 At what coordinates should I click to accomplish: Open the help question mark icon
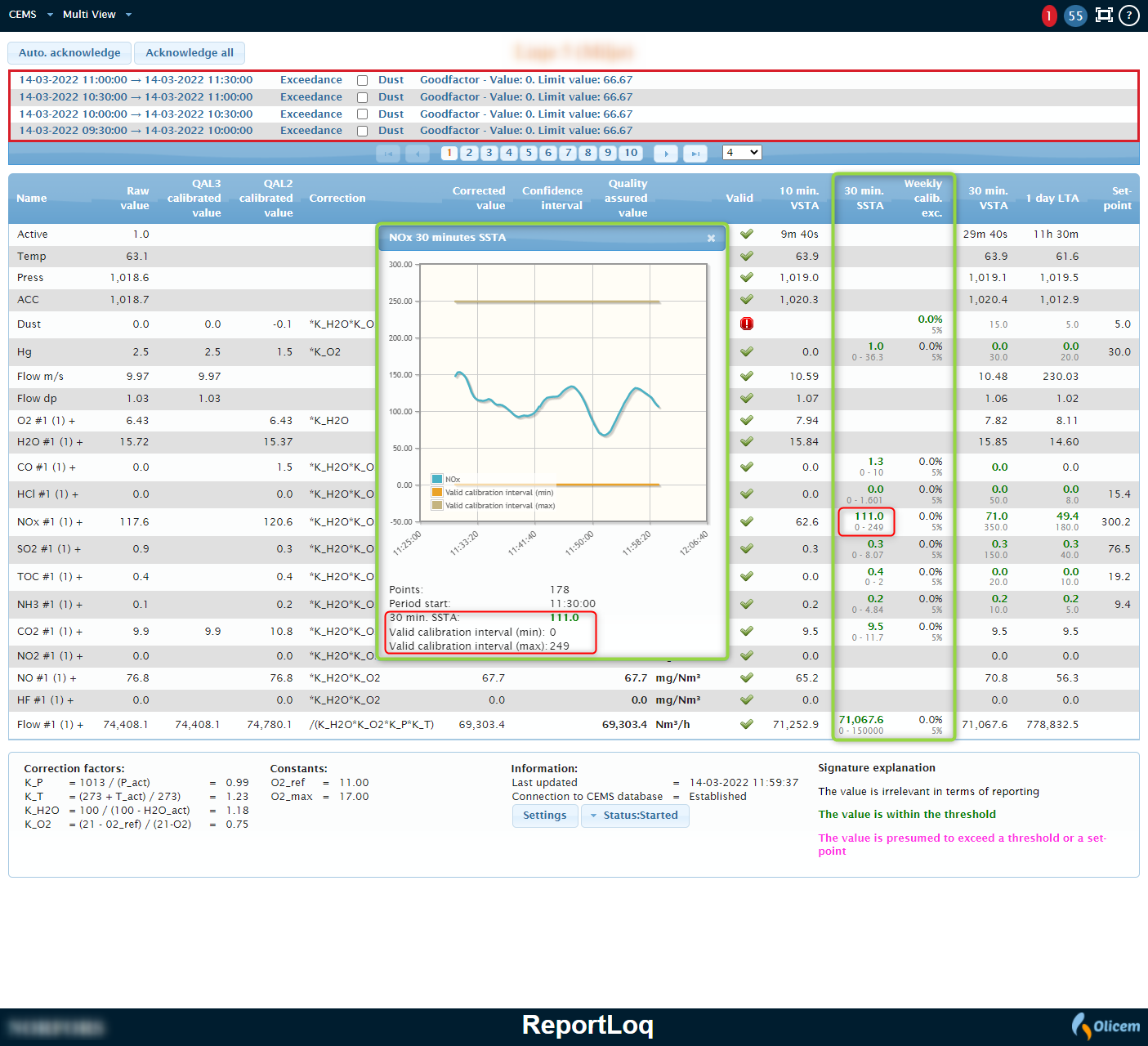pos(1129,16)
